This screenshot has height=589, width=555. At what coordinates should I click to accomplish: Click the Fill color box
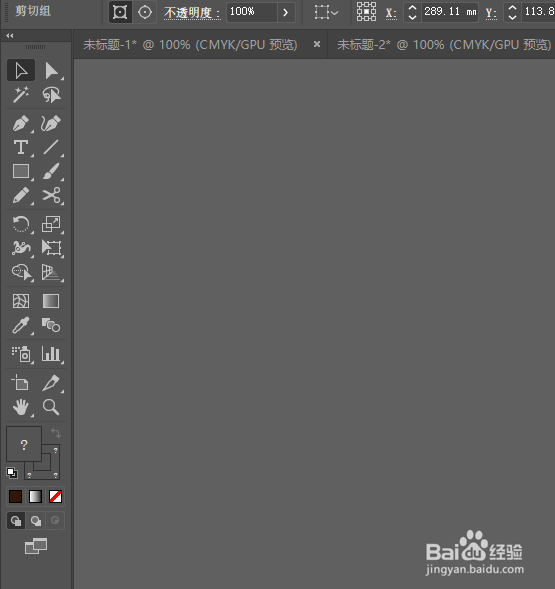coord(24,444)
